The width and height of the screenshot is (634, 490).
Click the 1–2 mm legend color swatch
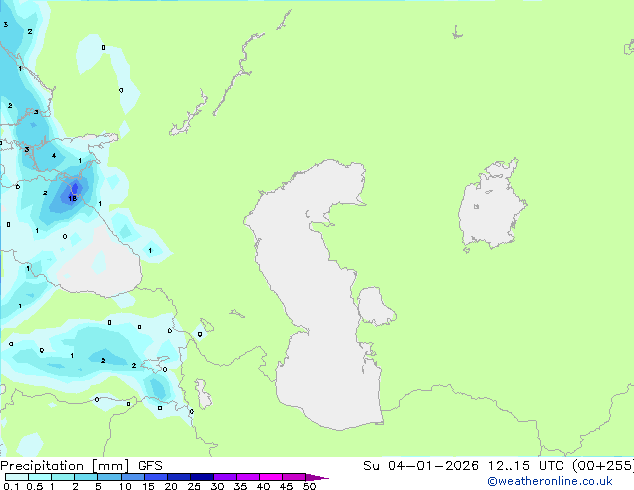click(63, 477)
